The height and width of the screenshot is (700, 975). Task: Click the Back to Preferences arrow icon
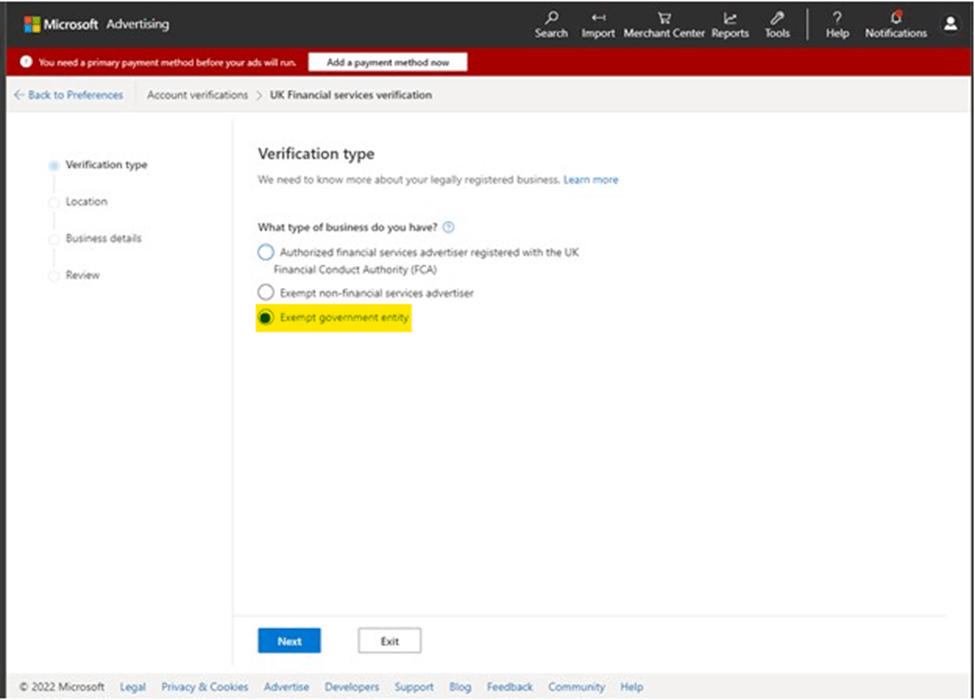(19, 94)
